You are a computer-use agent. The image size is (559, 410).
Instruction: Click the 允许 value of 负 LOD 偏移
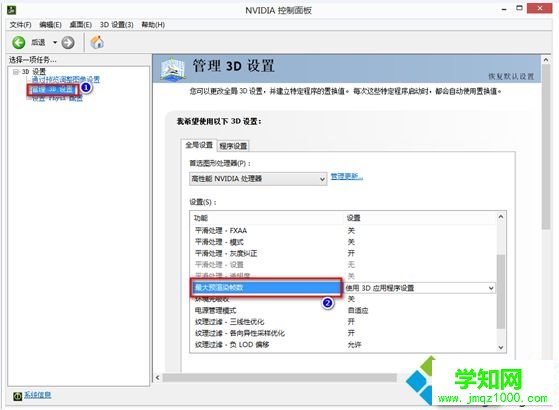(x=354, y=344)
